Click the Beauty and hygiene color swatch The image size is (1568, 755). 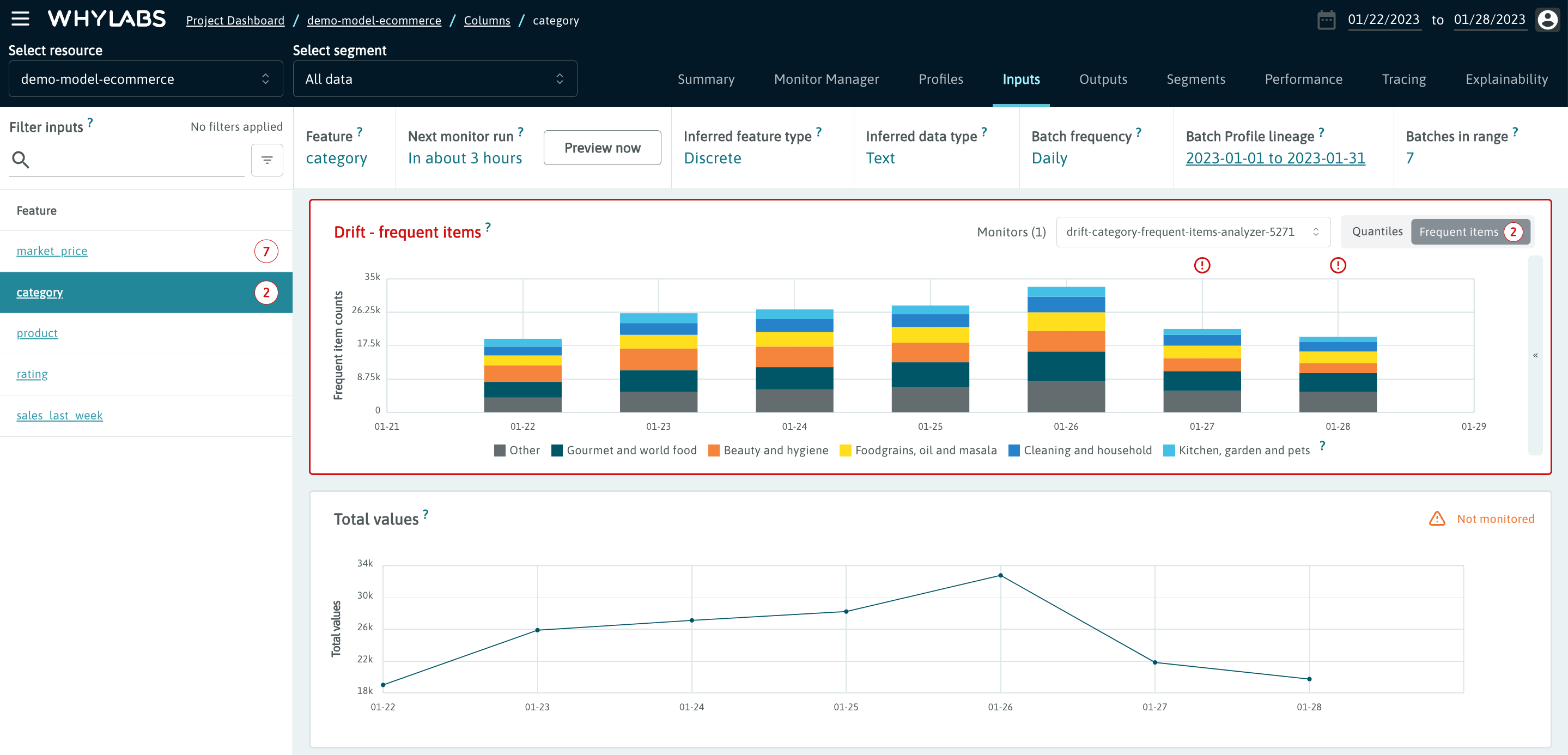(713, 450)
